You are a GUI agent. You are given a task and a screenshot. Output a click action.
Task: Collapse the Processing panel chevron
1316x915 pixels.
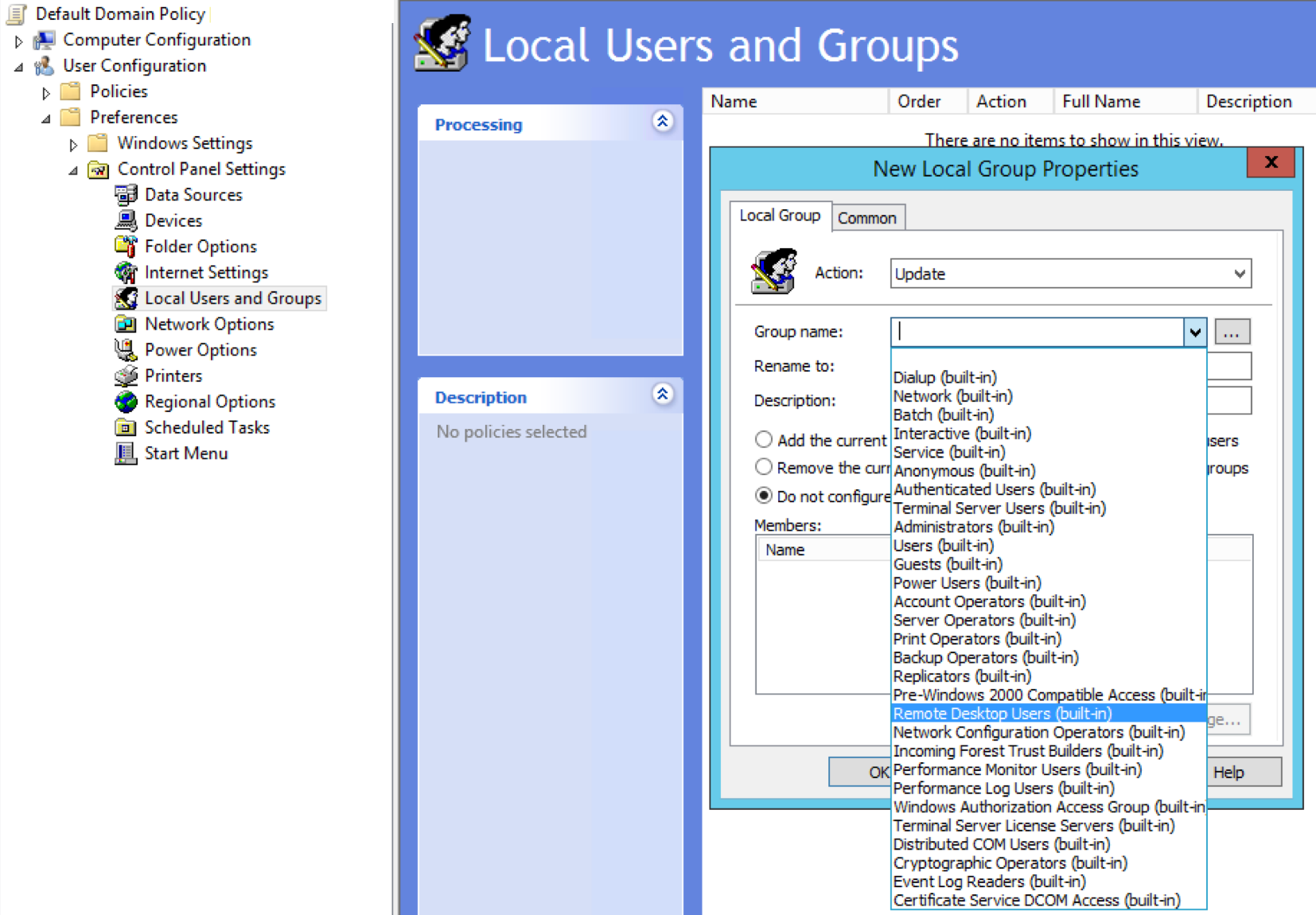point(662,122)
